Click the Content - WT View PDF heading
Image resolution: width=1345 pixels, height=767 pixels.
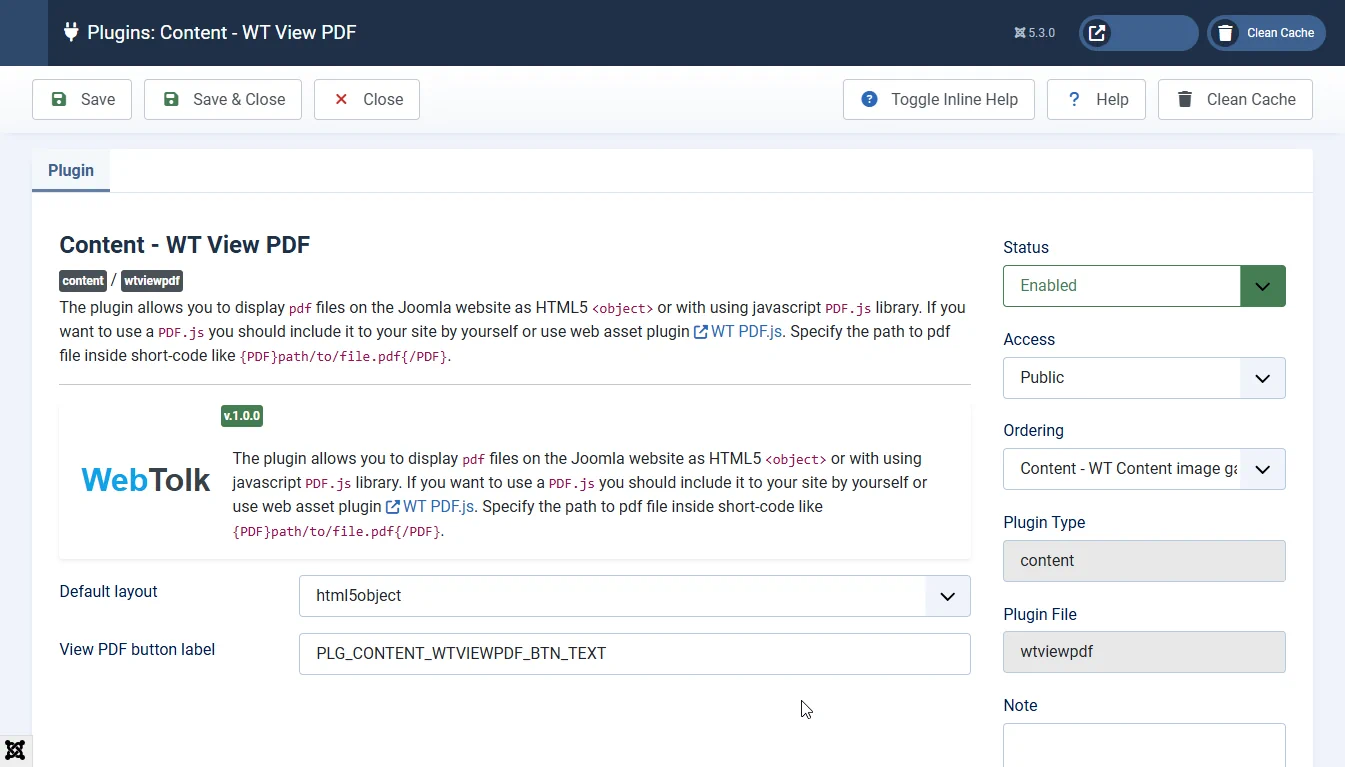point(185,245)
